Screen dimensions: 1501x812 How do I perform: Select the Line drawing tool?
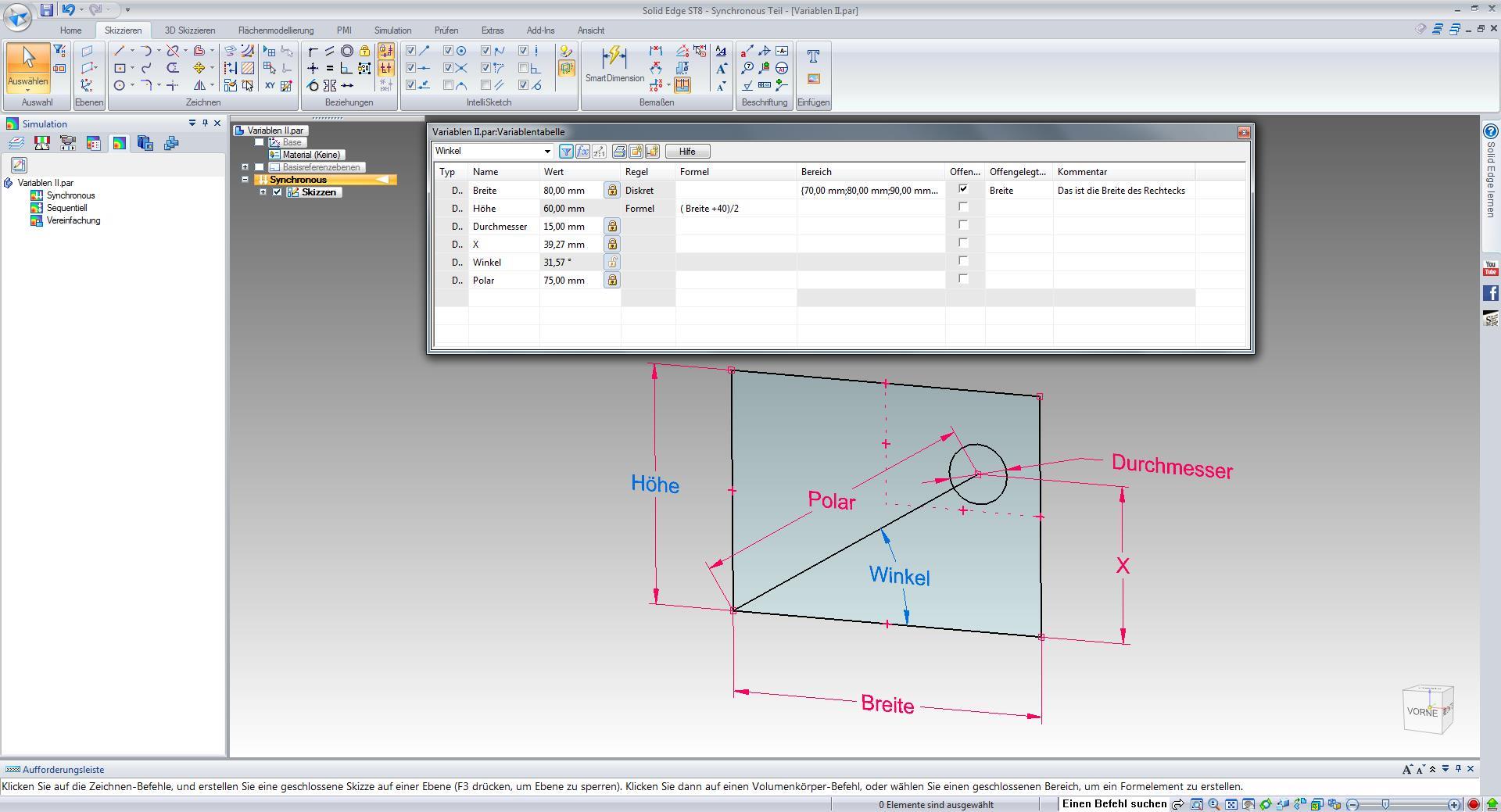pos(120,51)
